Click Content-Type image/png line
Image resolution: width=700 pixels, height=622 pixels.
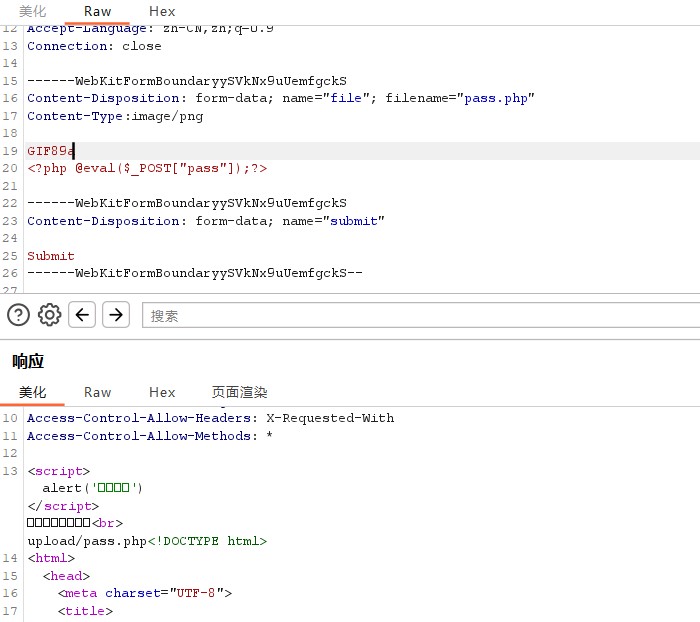tap(115, 116)
